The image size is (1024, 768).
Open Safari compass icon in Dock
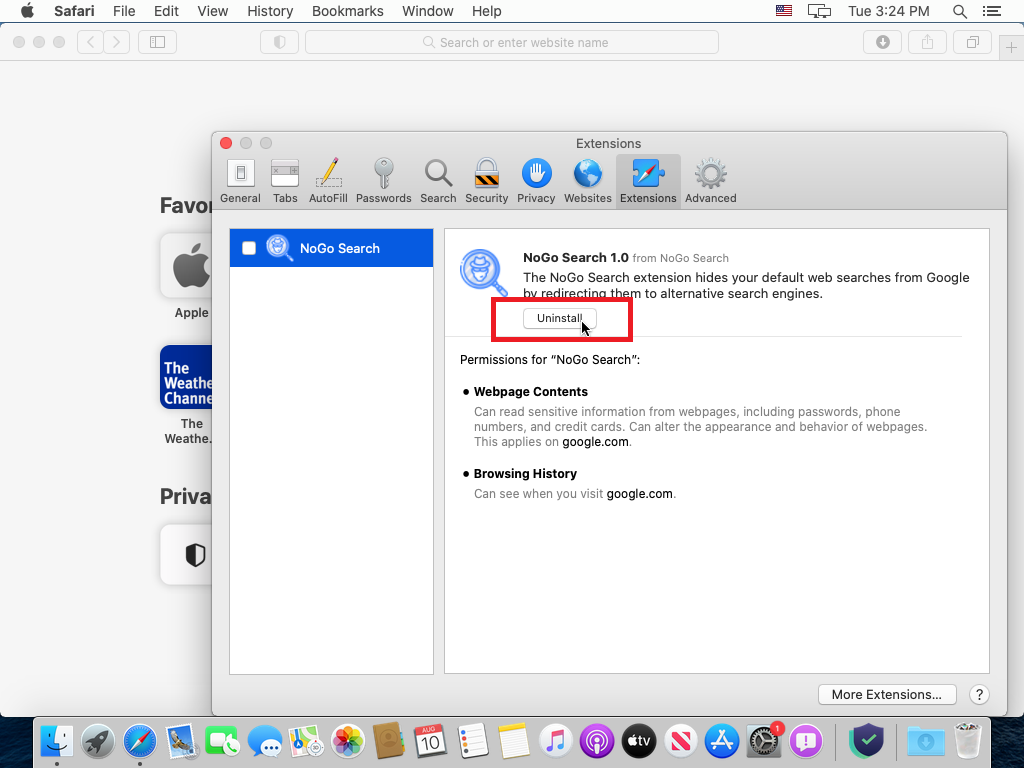coord(140,741)
